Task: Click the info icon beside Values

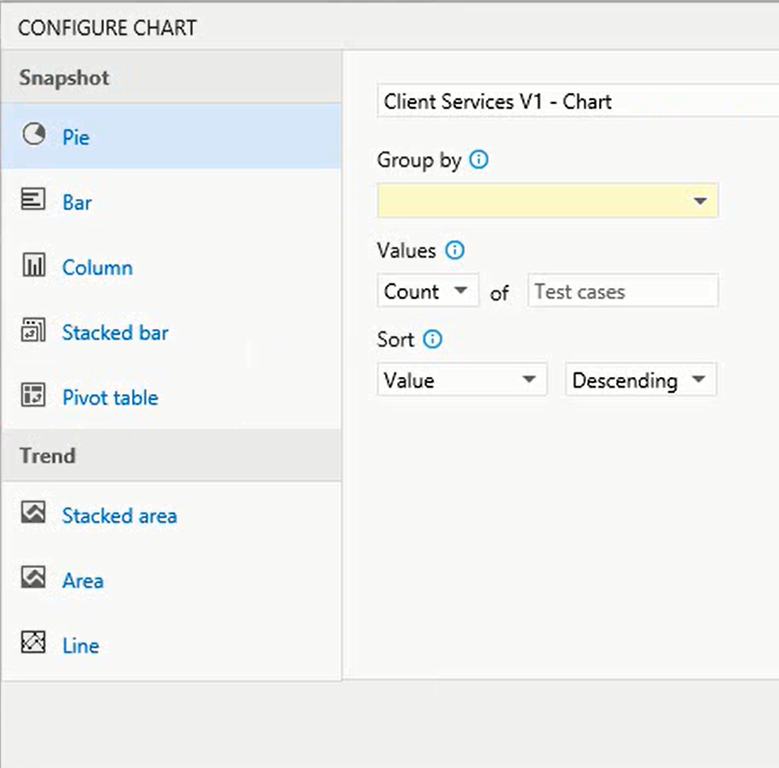Action: point(455,250)
